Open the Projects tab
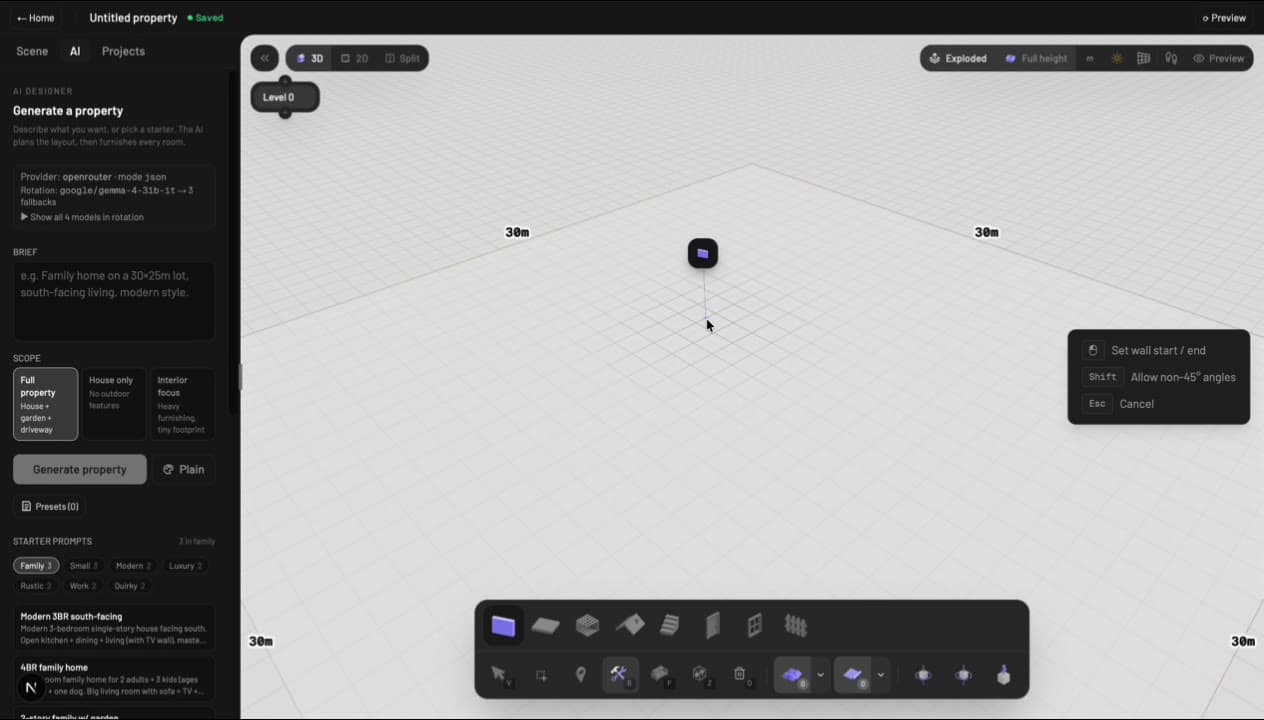 point(123,51)
